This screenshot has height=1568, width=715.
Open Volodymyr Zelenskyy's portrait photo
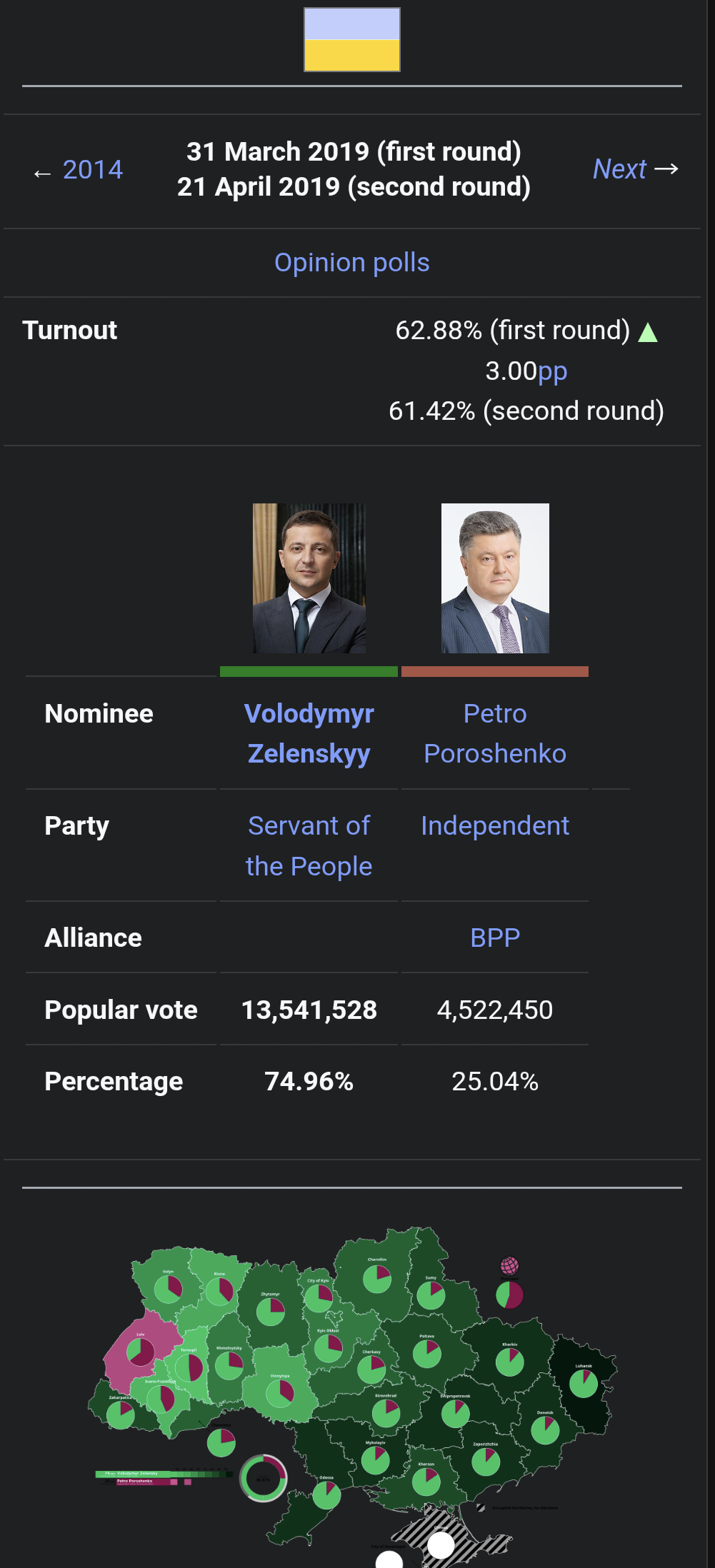pyautogui.click(x=309, y=578)
